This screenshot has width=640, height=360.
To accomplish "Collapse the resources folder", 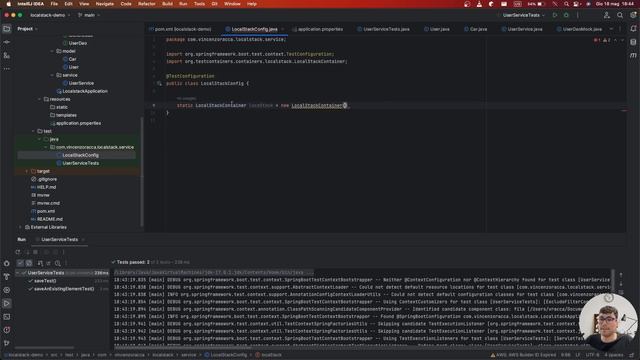I will point(40,99).
